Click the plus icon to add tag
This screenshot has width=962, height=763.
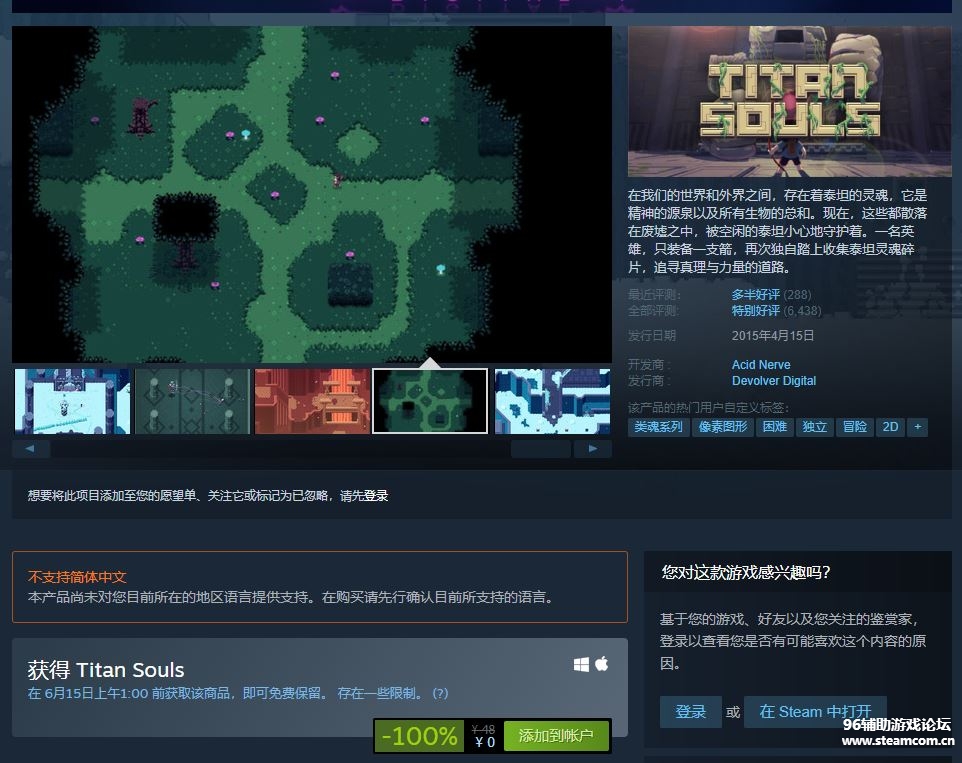pos(916,427)
